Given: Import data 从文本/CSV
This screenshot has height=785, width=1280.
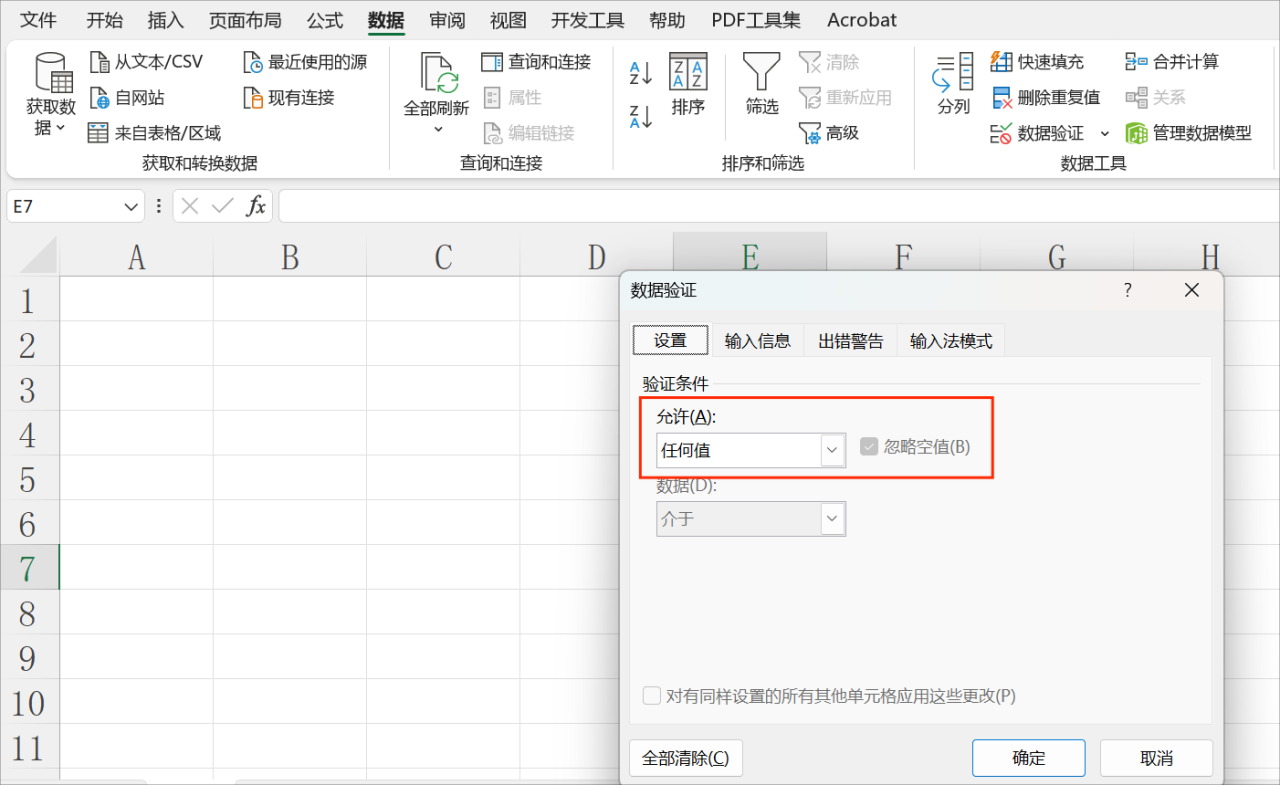Looking at the screenshot, I should [x=146, y=62].
